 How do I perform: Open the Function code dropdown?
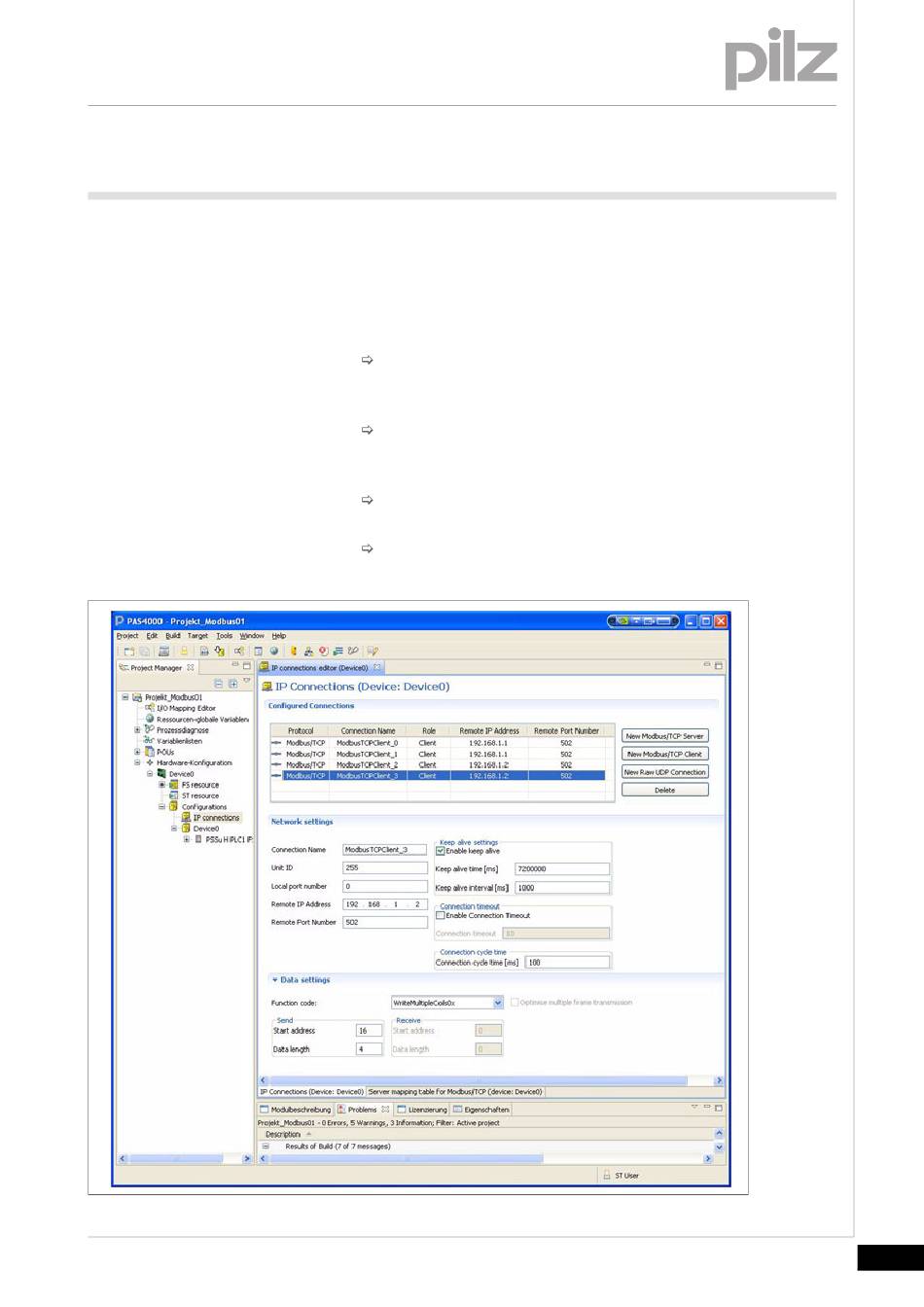pyautogui.click(x=498, y=1003)
